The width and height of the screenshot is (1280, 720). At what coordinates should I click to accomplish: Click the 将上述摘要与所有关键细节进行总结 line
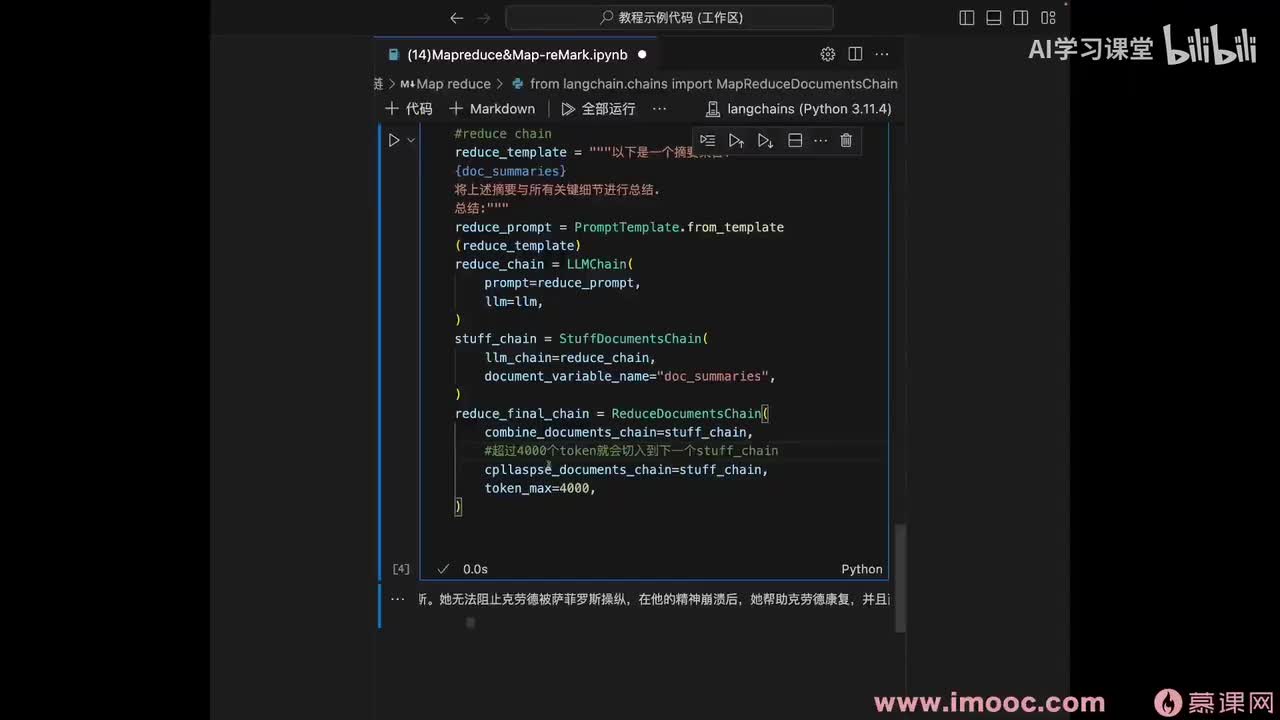point(557,190)
